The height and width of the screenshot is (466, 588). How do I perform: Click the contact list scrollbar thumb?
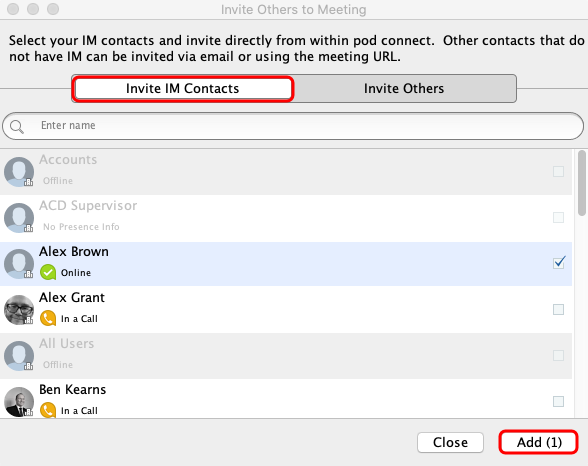582,183
